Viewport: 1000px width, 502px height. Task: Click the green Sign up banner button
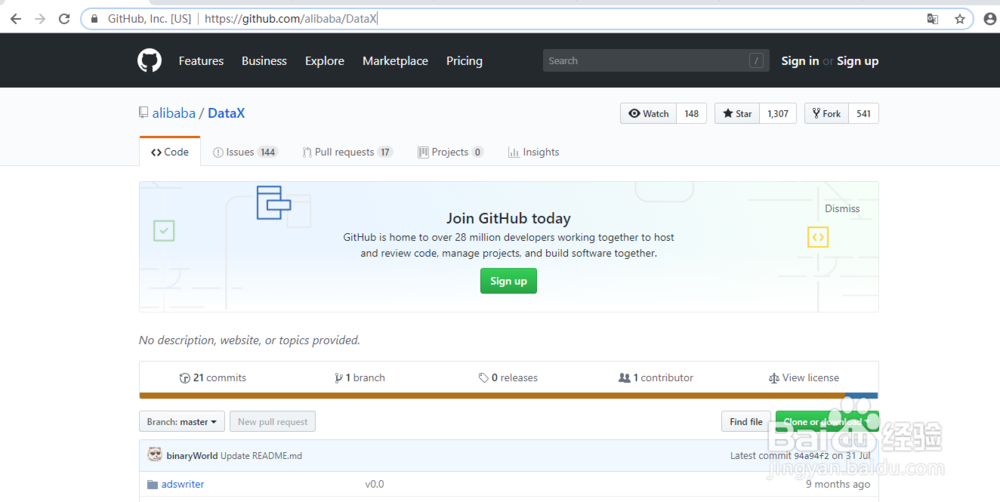(x=508, y=281)
